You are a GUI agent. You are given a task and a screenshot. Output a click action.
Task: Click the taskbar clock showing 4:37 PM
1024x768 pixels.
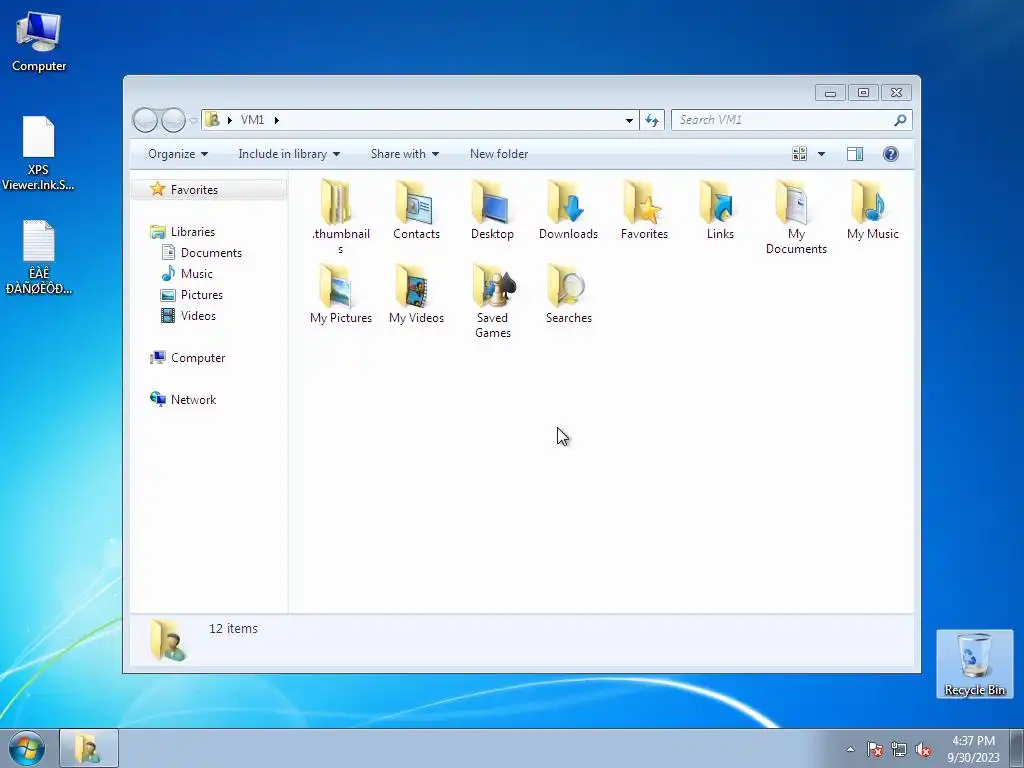(973, 749)
